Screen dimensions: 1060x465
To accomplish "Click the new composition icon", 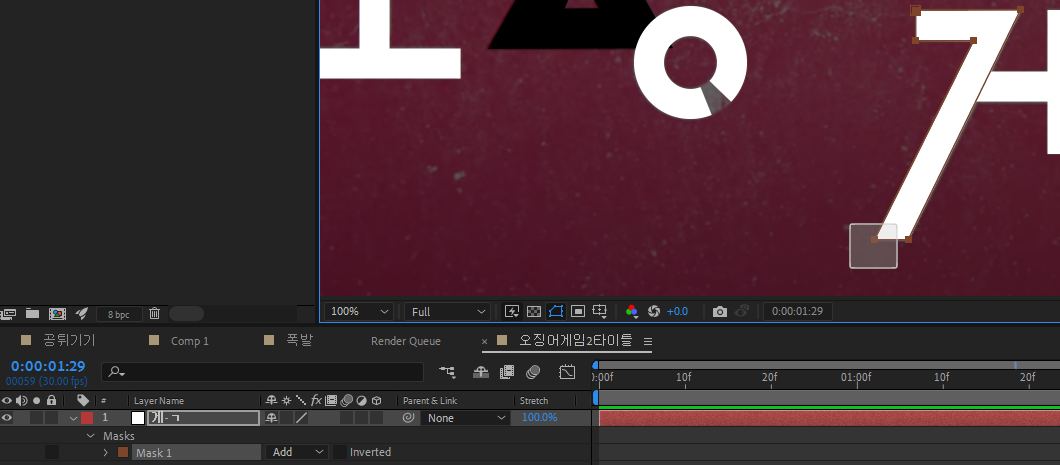I will pos(57,314).
